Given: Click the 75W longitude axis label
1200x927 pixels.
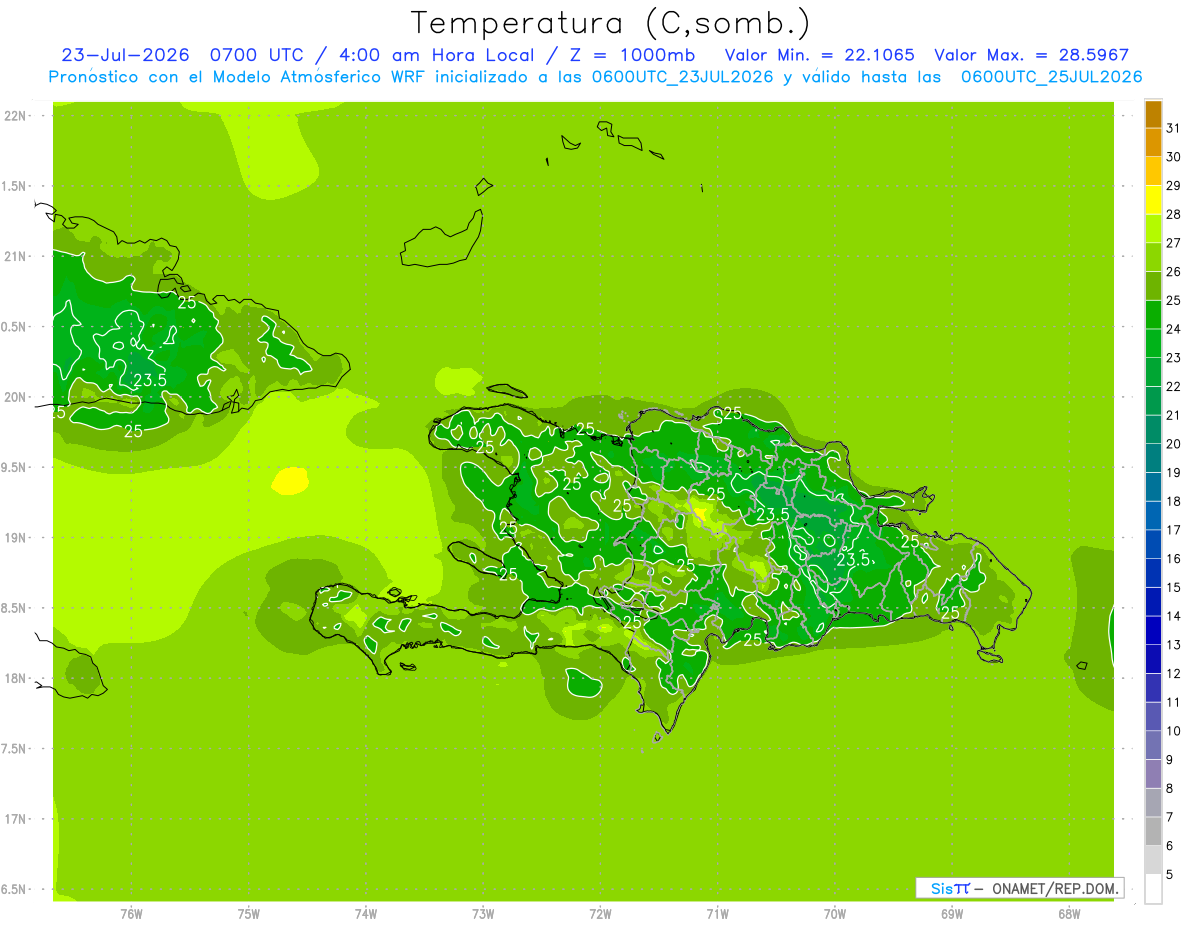Looking at the screenshot, I should (x=249, y=913).
